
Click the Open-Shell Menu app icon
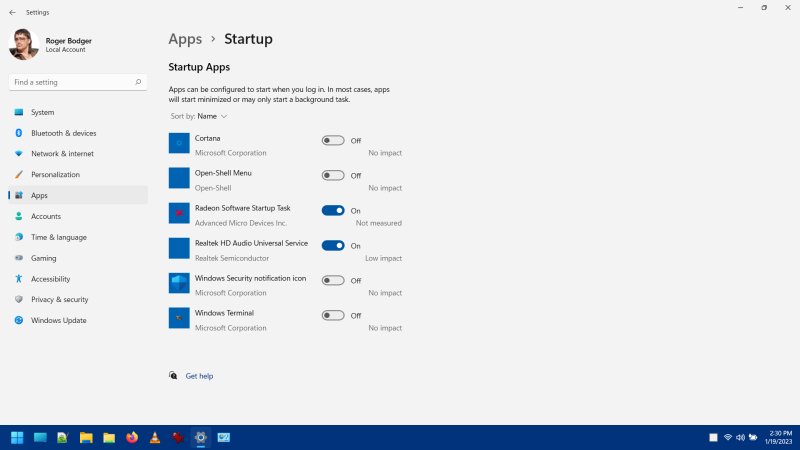[x=179, y=178]
